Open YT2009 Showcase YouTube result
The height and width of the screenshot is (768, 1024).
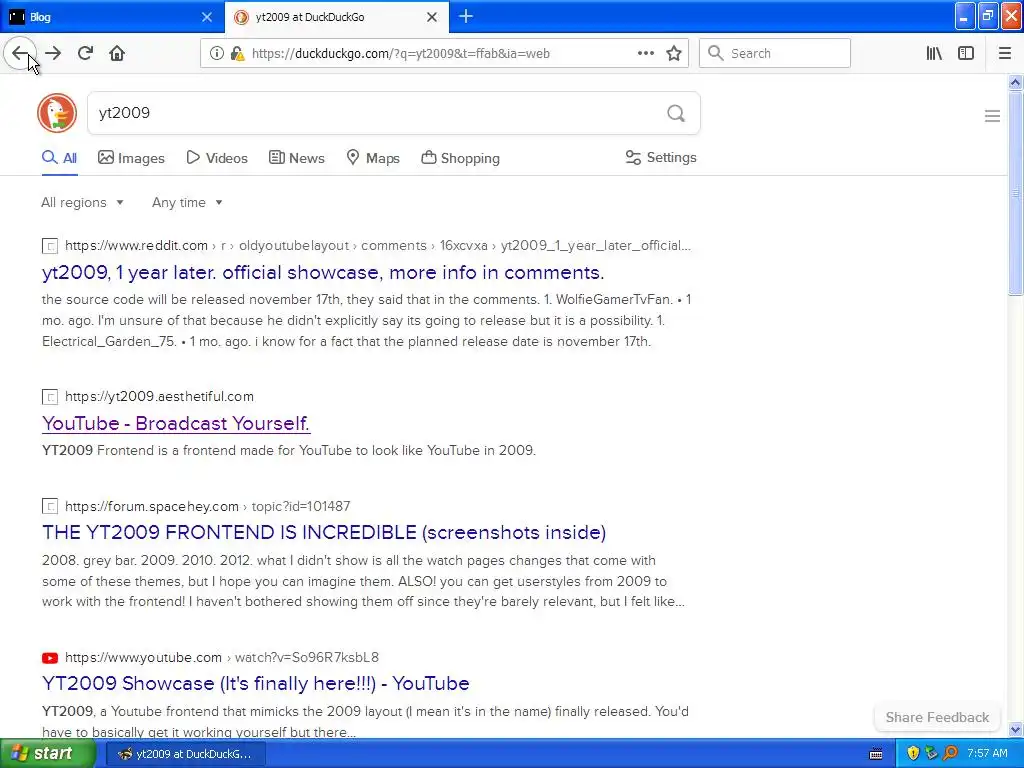tap(255, 683)
